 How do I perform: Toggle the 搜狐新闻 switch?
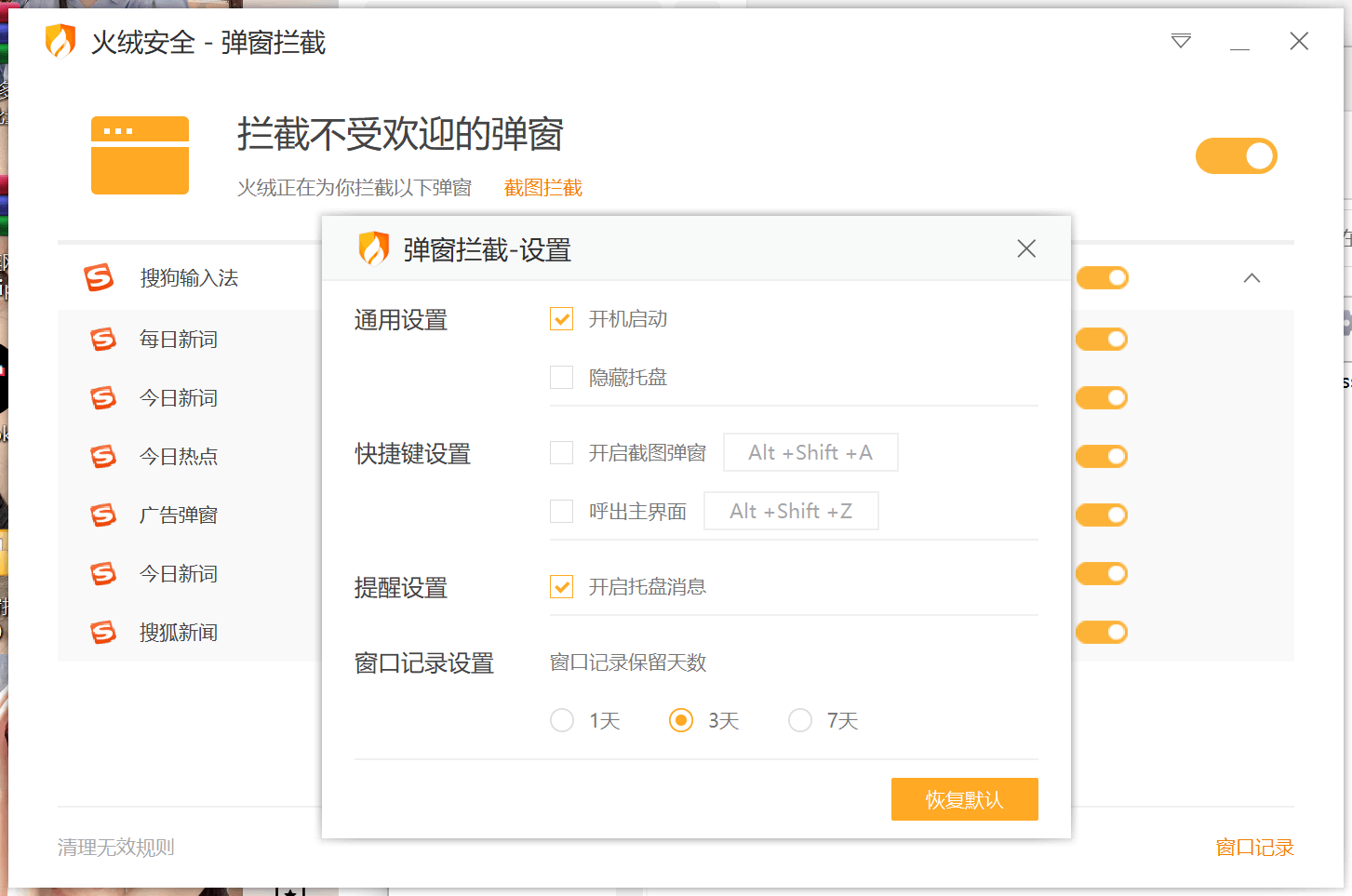tap(1103, 633)
